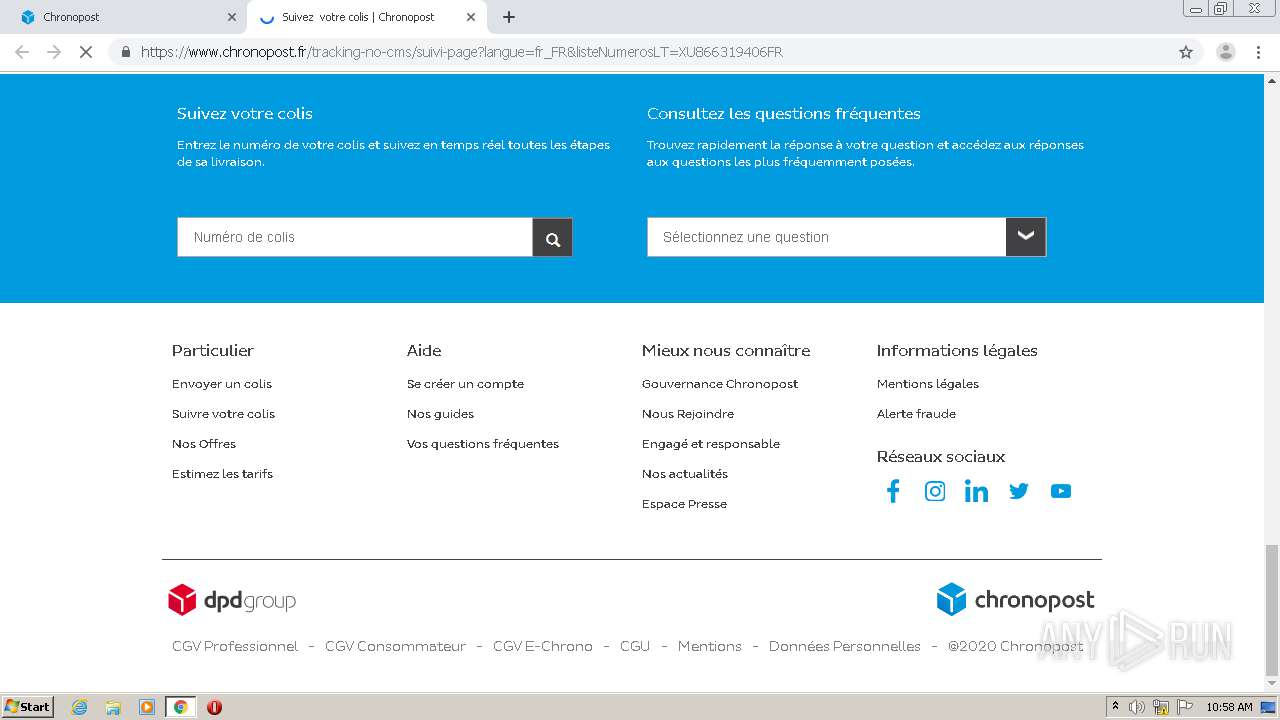The width and height of the screenshot is (1280, 720).
Task: Open Envoyer un colis link
Action: pyautogui.click(x=222, y=384)
